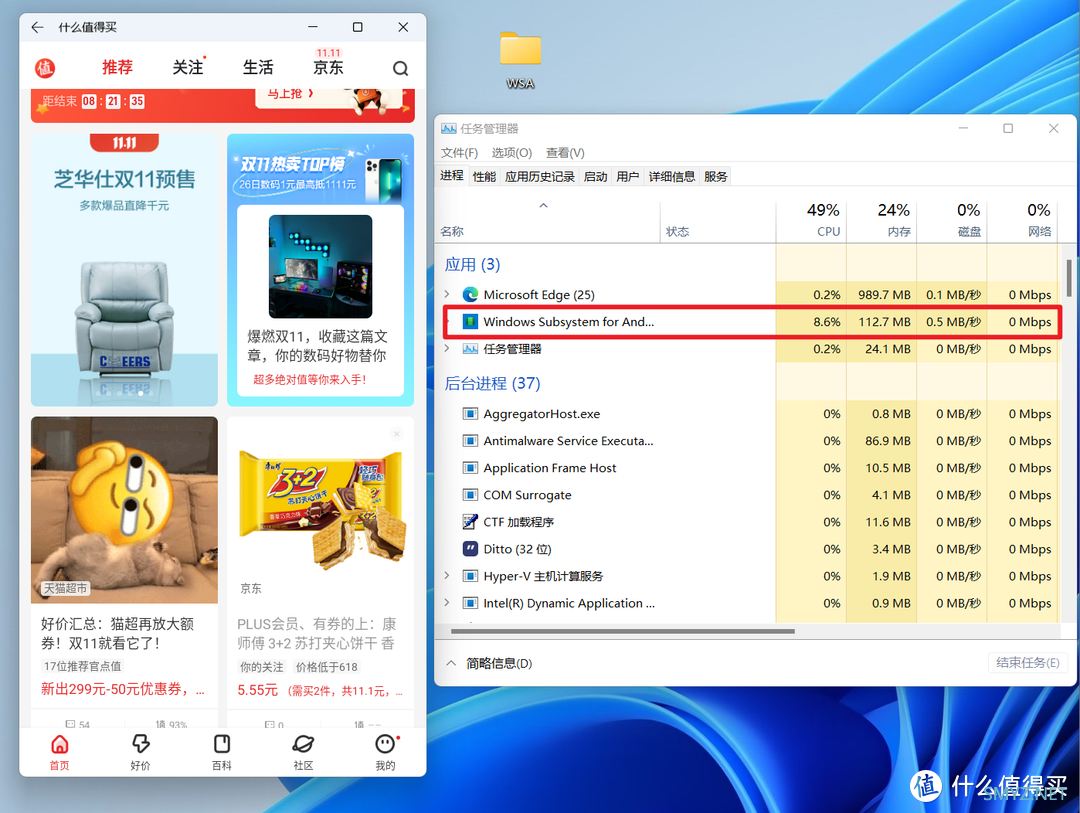
Task: Select the Microsoft Edge process icon
Action: coord(470,295)
